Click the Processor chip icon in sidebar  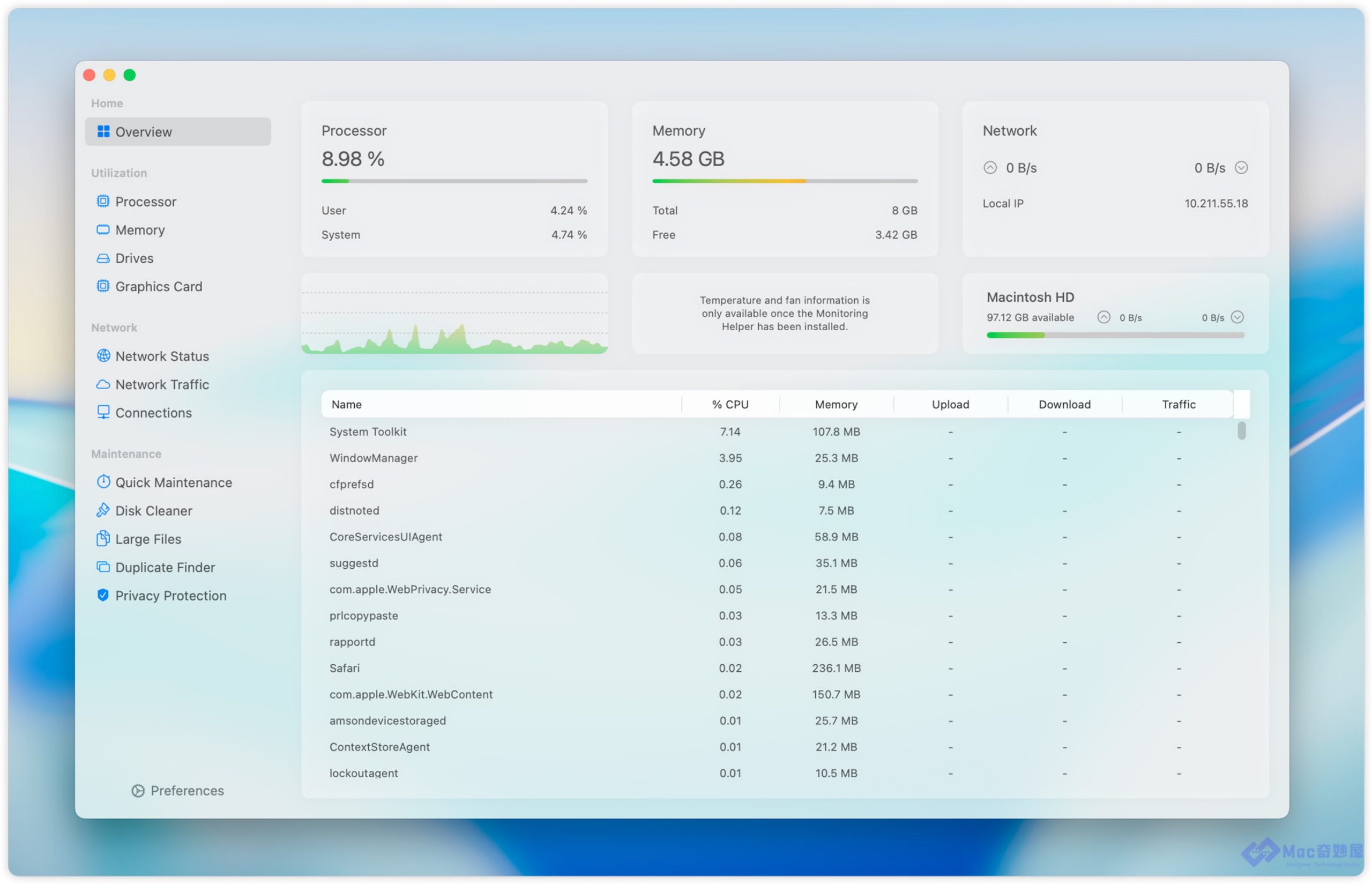tap(103, 202)
